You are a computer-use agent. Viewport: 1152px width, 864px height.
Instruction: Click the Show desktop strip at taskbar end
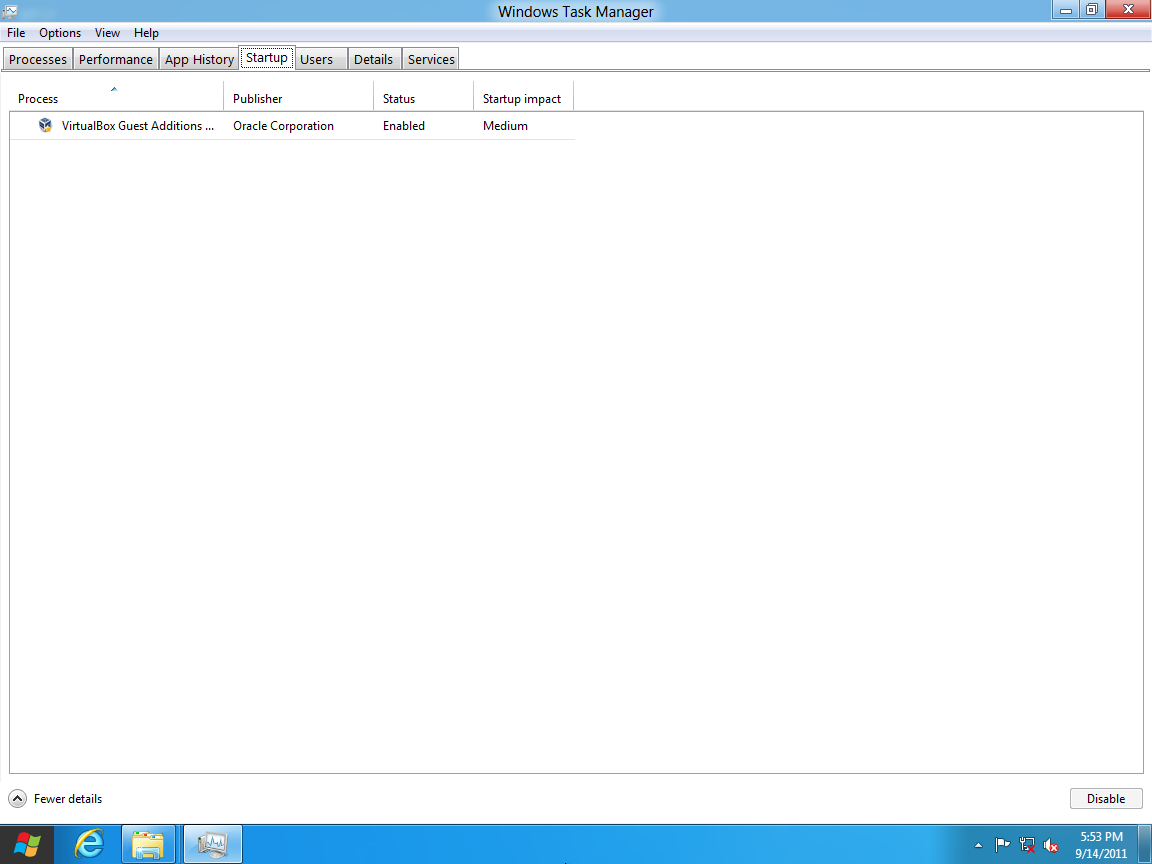click(x=1145, y=845)
